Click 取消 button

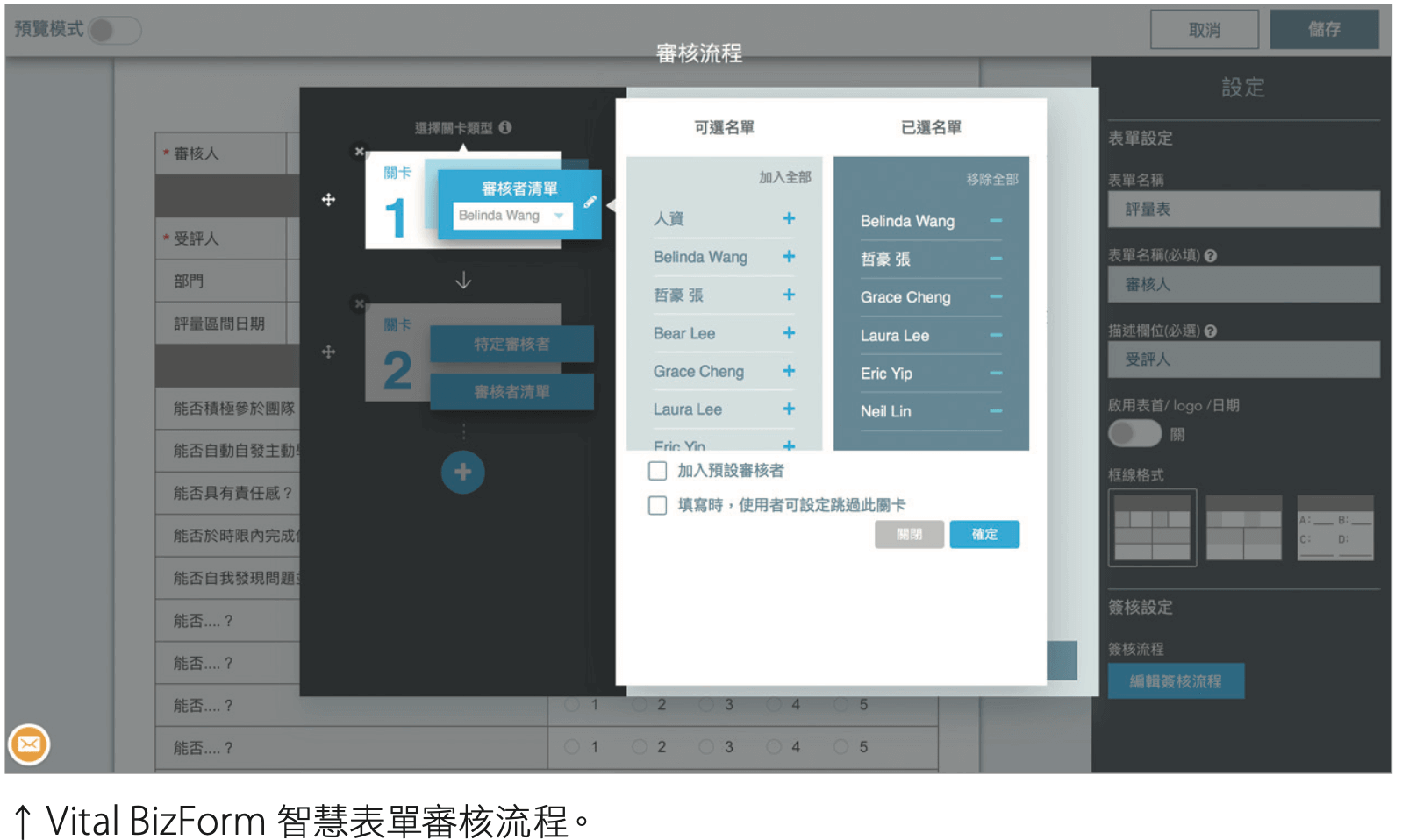(x=1204, y=30)
